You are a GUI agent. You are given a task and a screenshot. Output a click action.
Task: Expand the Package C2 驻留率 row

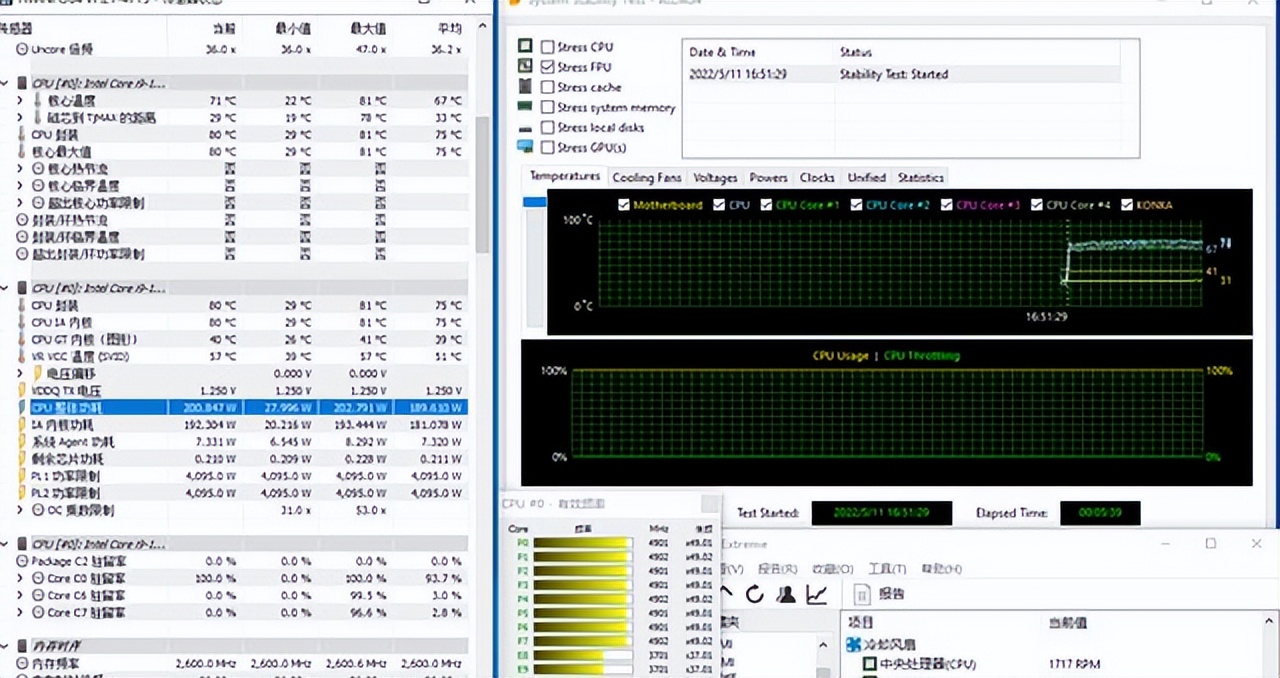coord(19,562)
